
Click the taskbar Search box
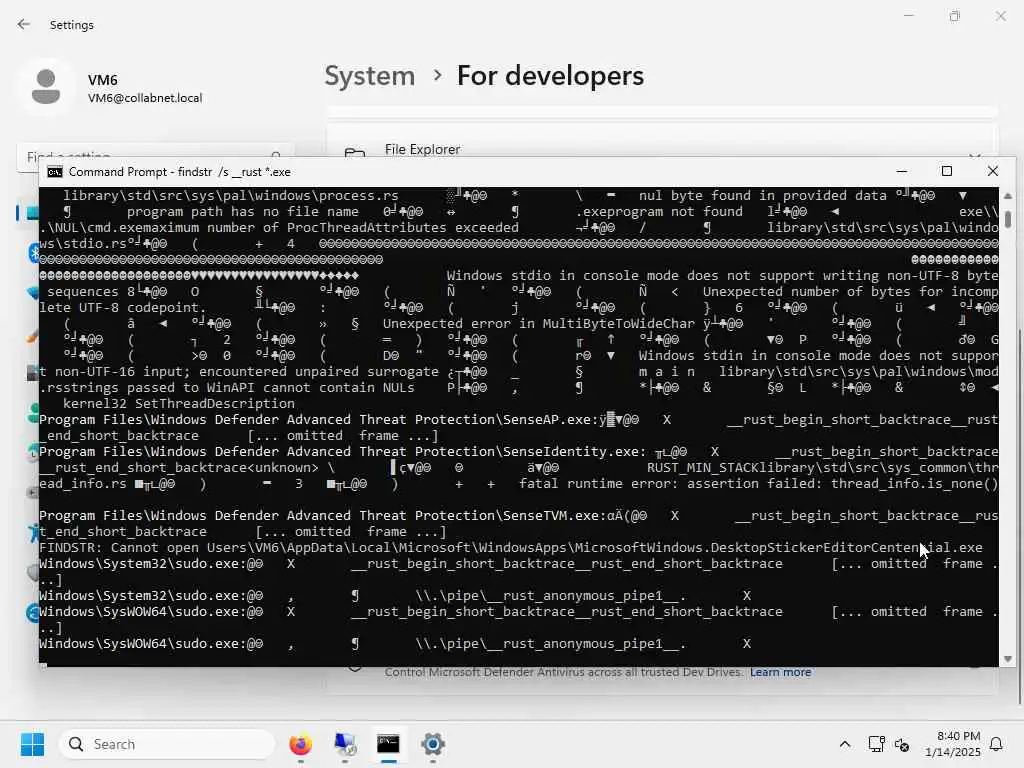167,744
